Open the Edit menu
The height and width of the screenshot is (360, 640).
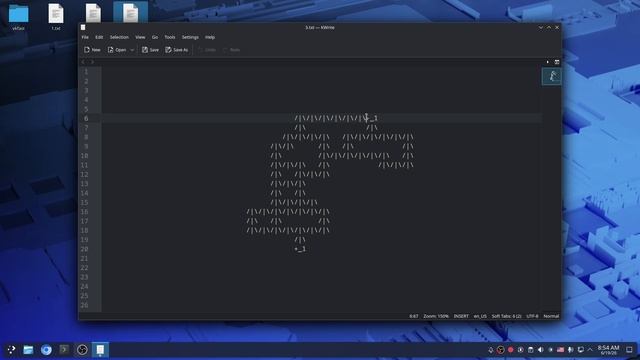(99, 37)
